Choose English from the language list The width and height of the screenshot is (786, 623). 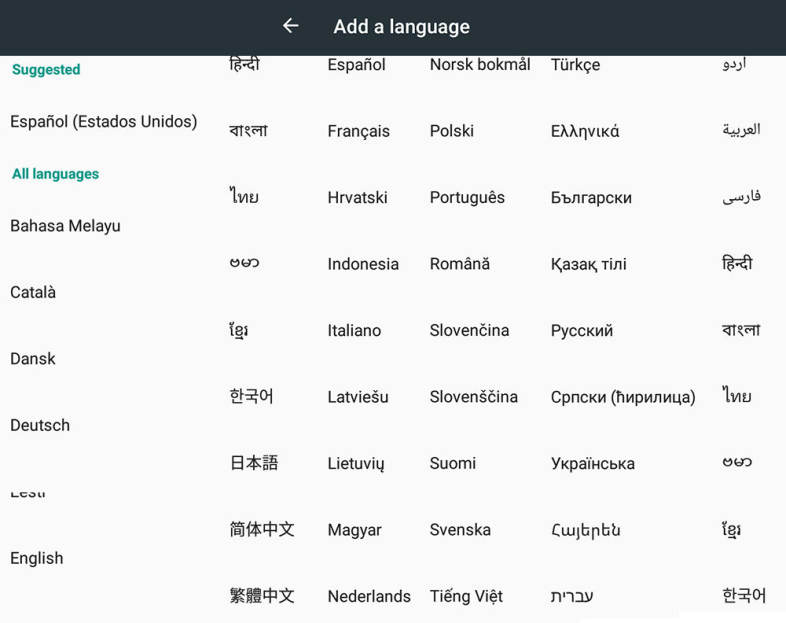coord(37,559)
